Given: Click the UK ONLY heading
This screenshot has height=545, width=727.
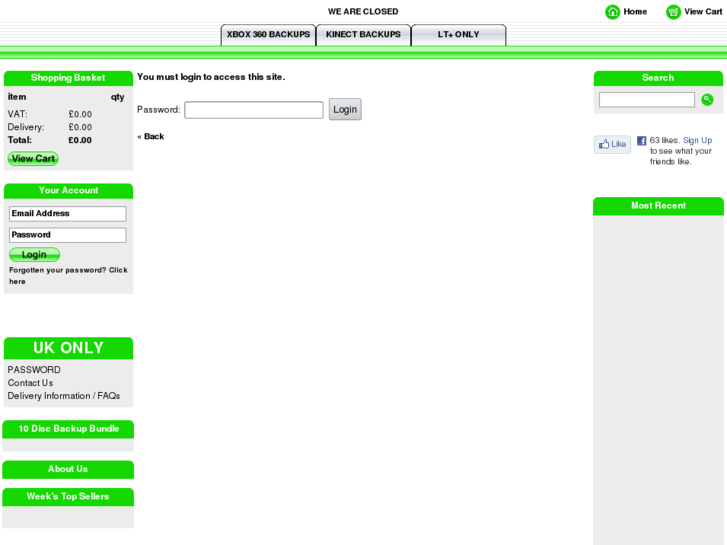Looking at the screenshot, I should (x=68, y=348).
